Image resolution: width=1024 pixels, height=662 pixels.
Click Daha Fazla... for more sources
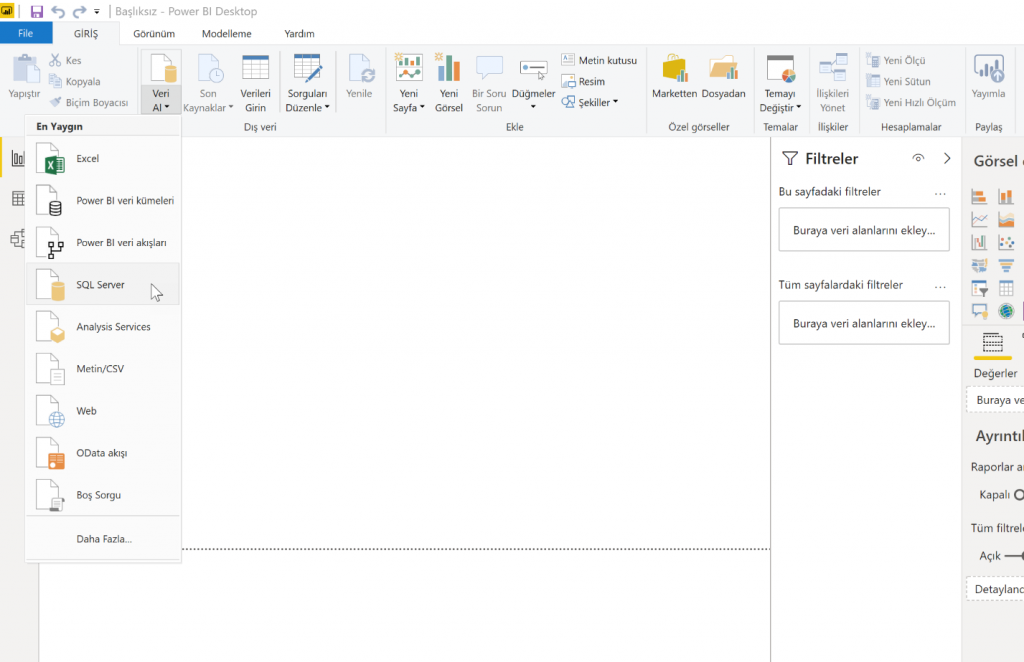103,539
